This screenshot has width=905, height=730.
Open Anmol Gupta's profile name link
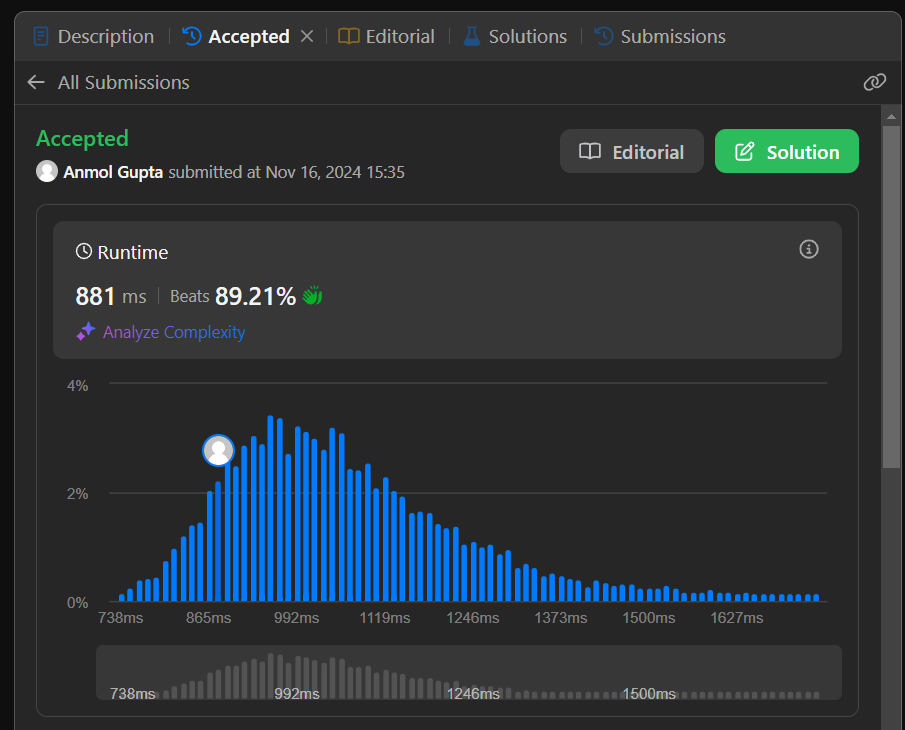click(x=113, y=172)
